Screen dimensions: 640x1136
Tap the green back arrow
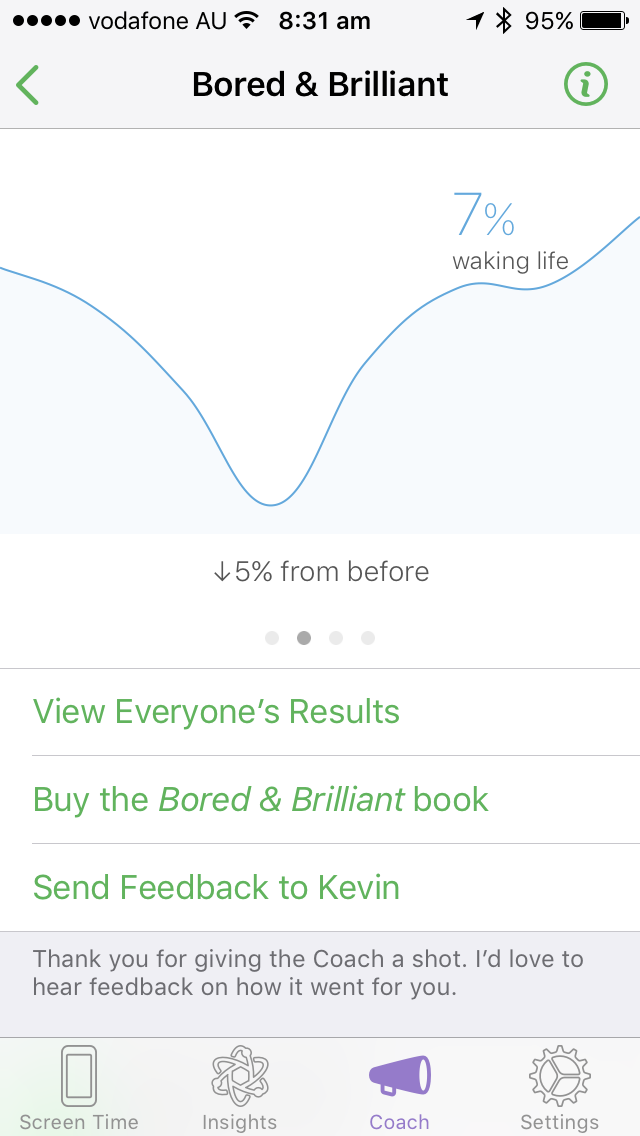click(28, 85)
